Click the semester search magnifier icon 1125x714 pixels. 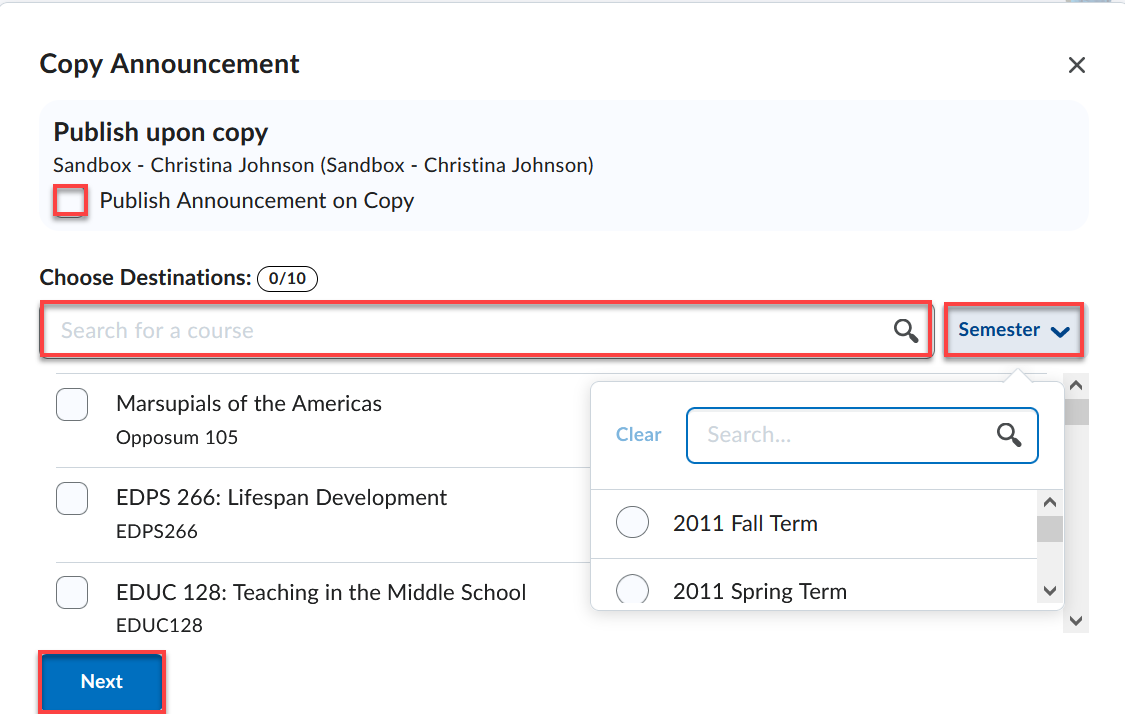coord(1009,435)
